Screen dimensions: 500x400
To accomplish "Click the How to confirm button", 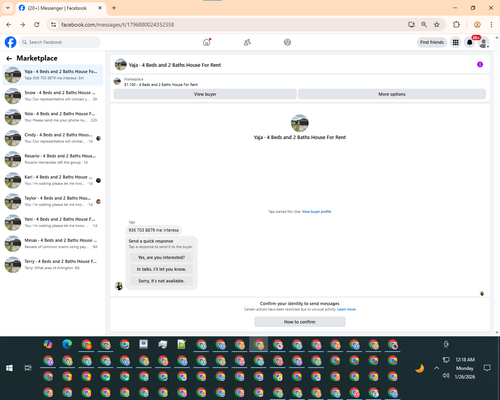I will 300,322.
